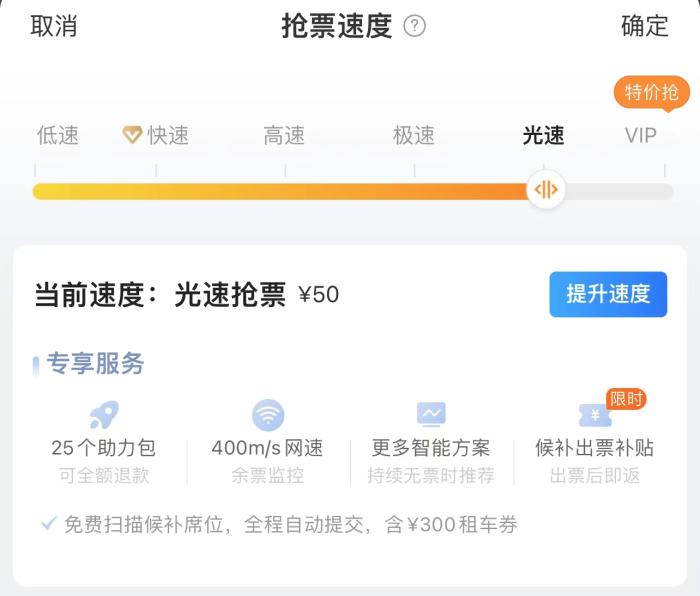The image size is (700, 596).
Task: Click the diamond icon beside 快速
Action: (x=132, y=135)
